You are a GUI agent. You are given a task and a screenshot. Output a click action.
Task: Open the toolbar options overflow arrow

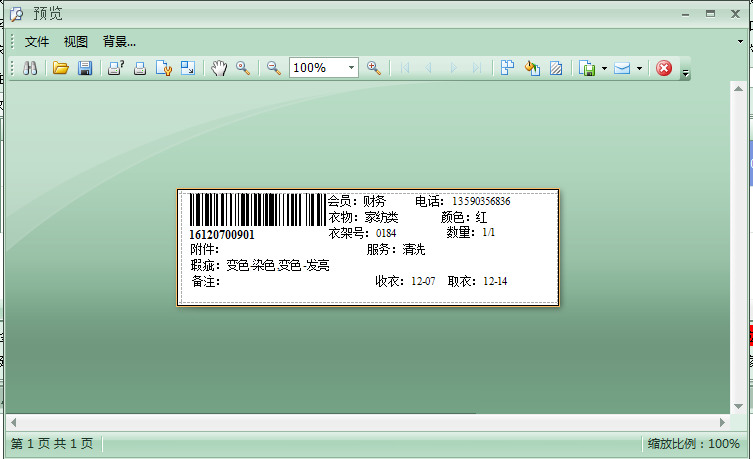pyautogui.click(x=686, y=73)
